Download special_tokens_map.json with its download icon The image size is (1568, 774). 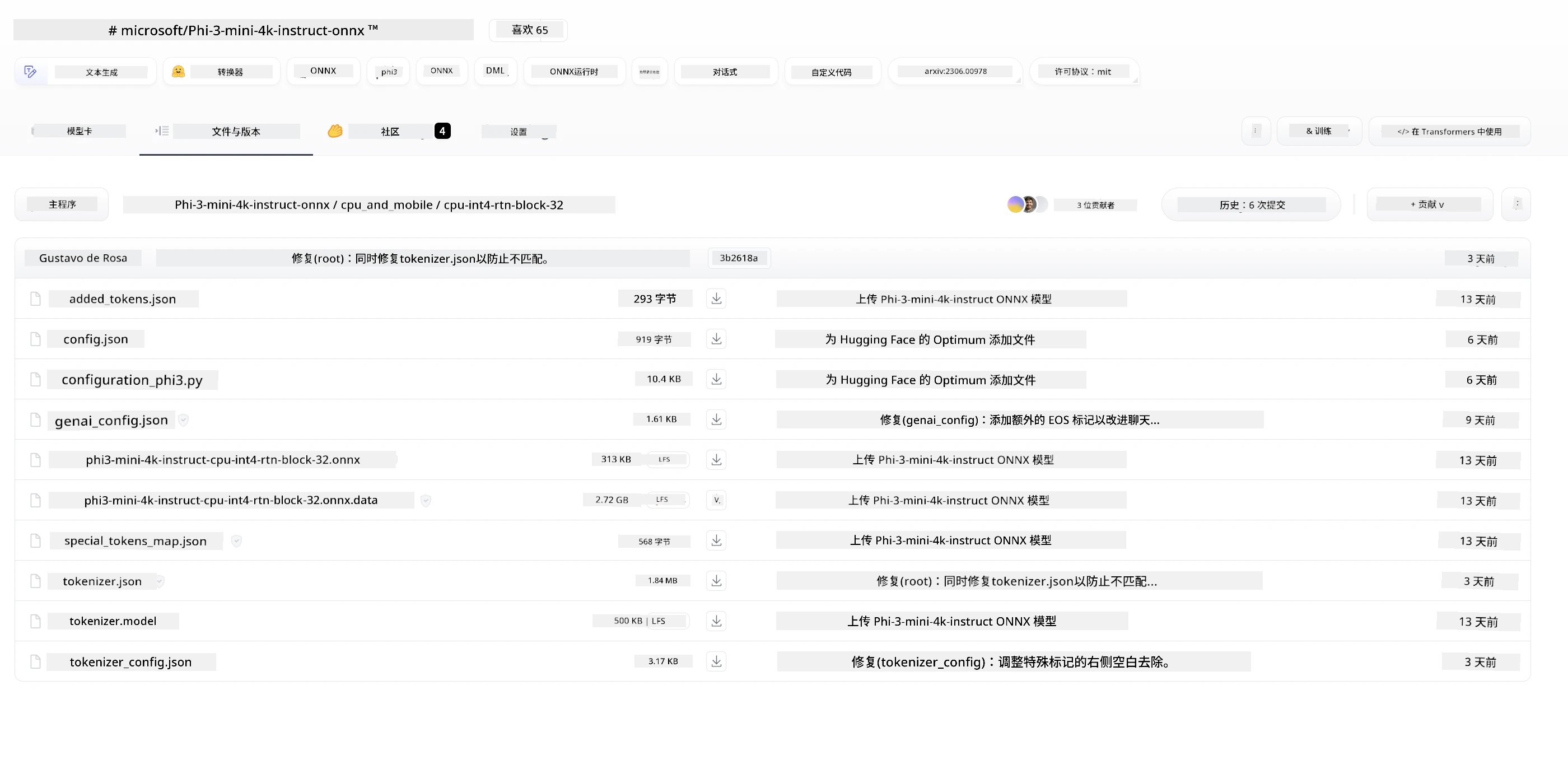[716, 540]
